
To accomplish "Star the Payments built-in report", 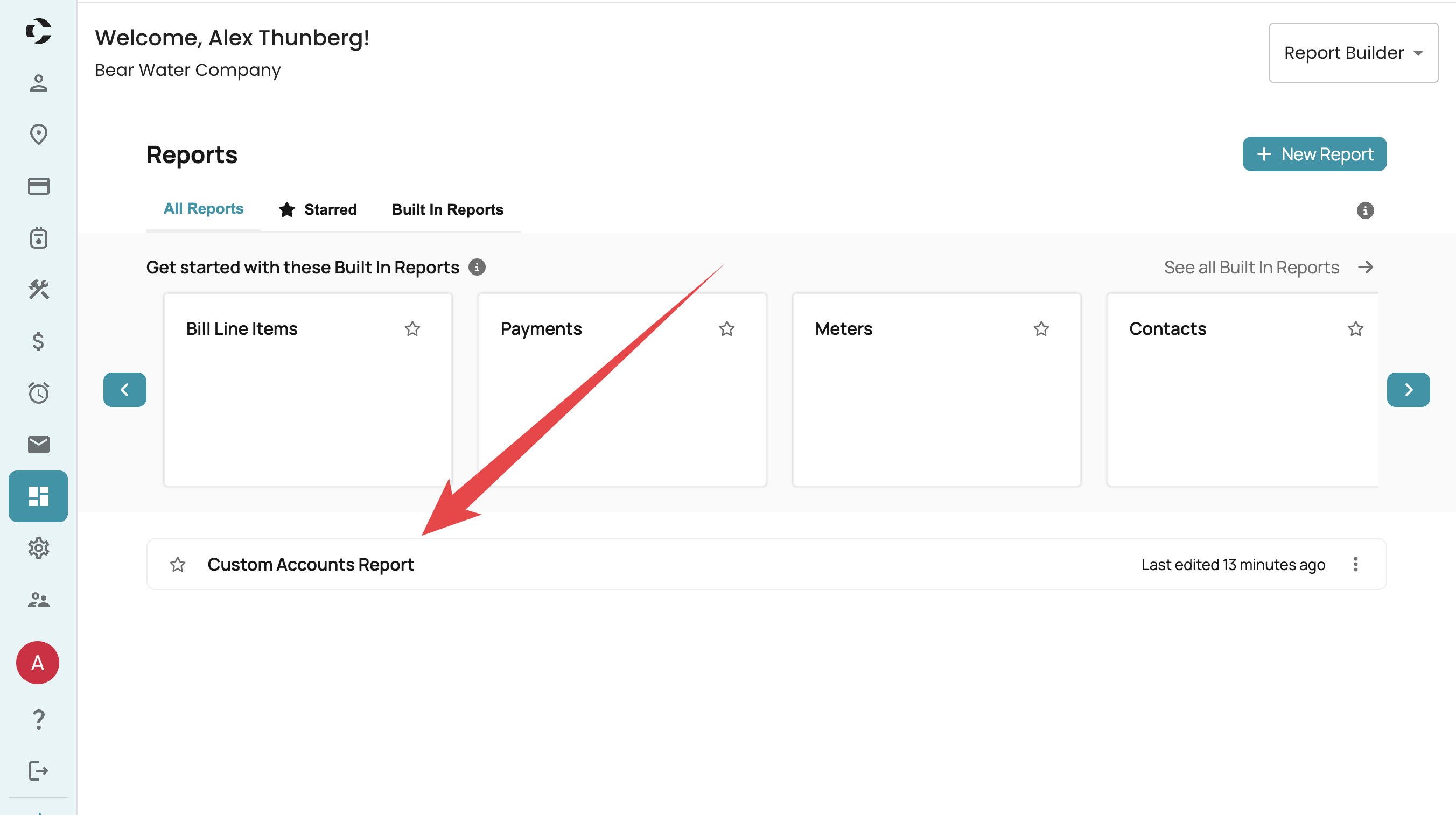I will (x=726, y=328).
